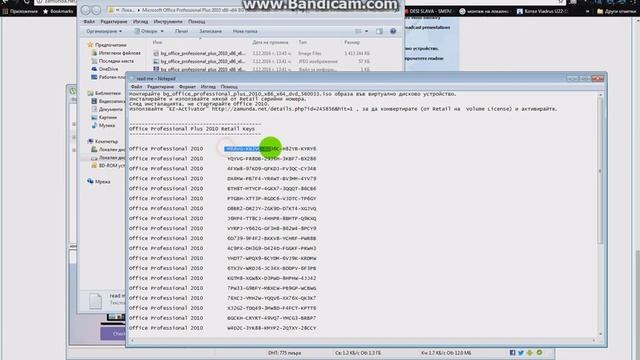This screenshot has height=360, width=640.
Task: Open the Редактиране menu in Notepad
Action: coord(160,87)
